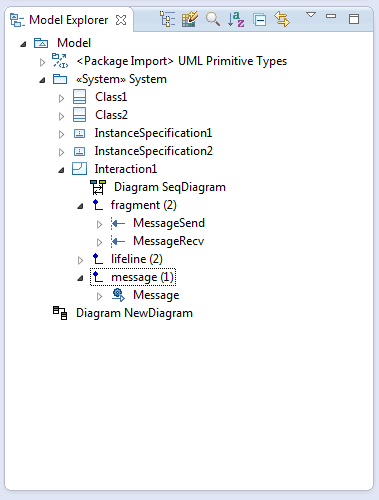
Task: Select the Model tree label
Action: tap(74, 43)
